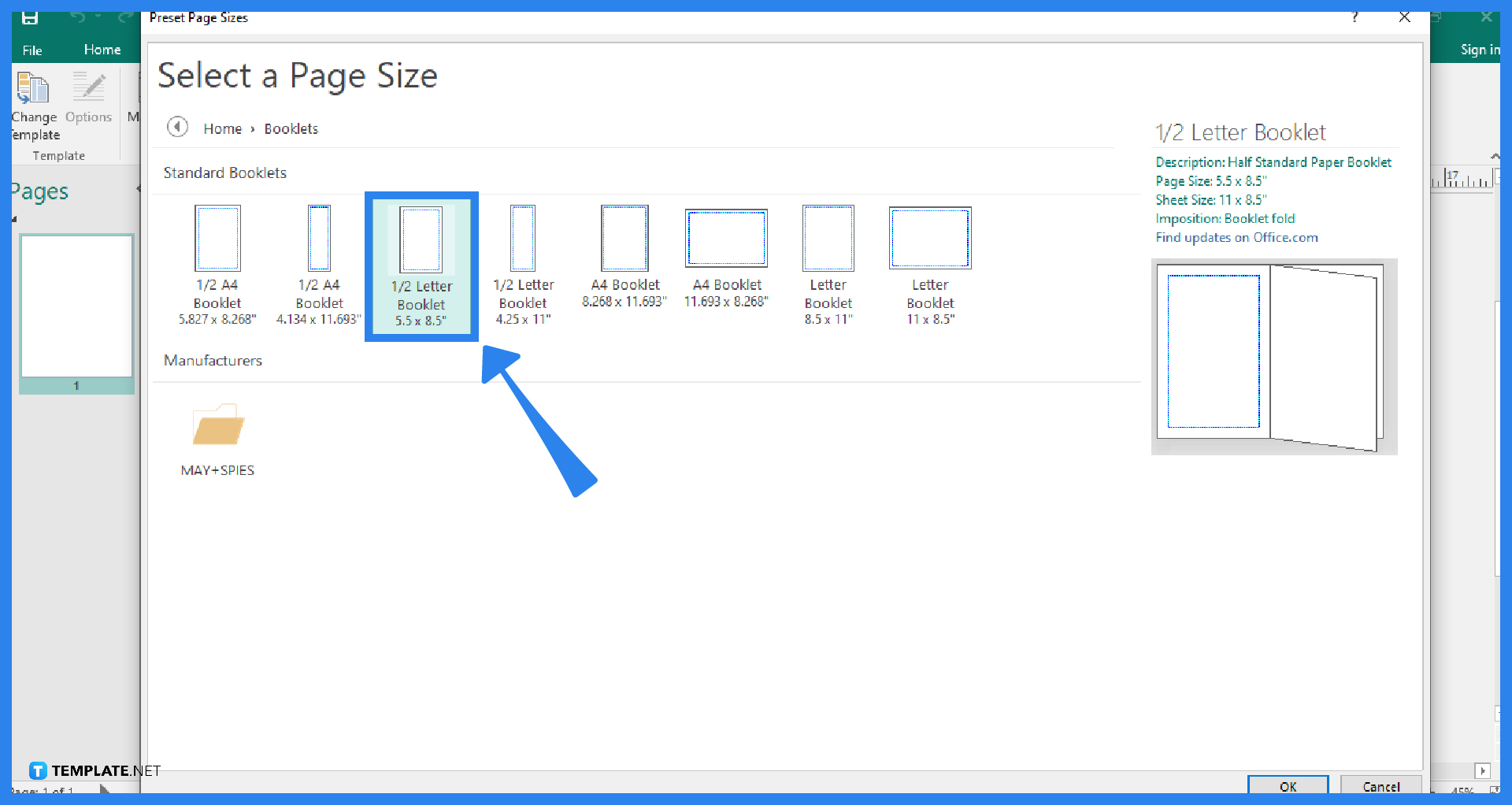Click Booklets in the breadcrumb path
Screen dimensions: 1512x805
[291, 128]
